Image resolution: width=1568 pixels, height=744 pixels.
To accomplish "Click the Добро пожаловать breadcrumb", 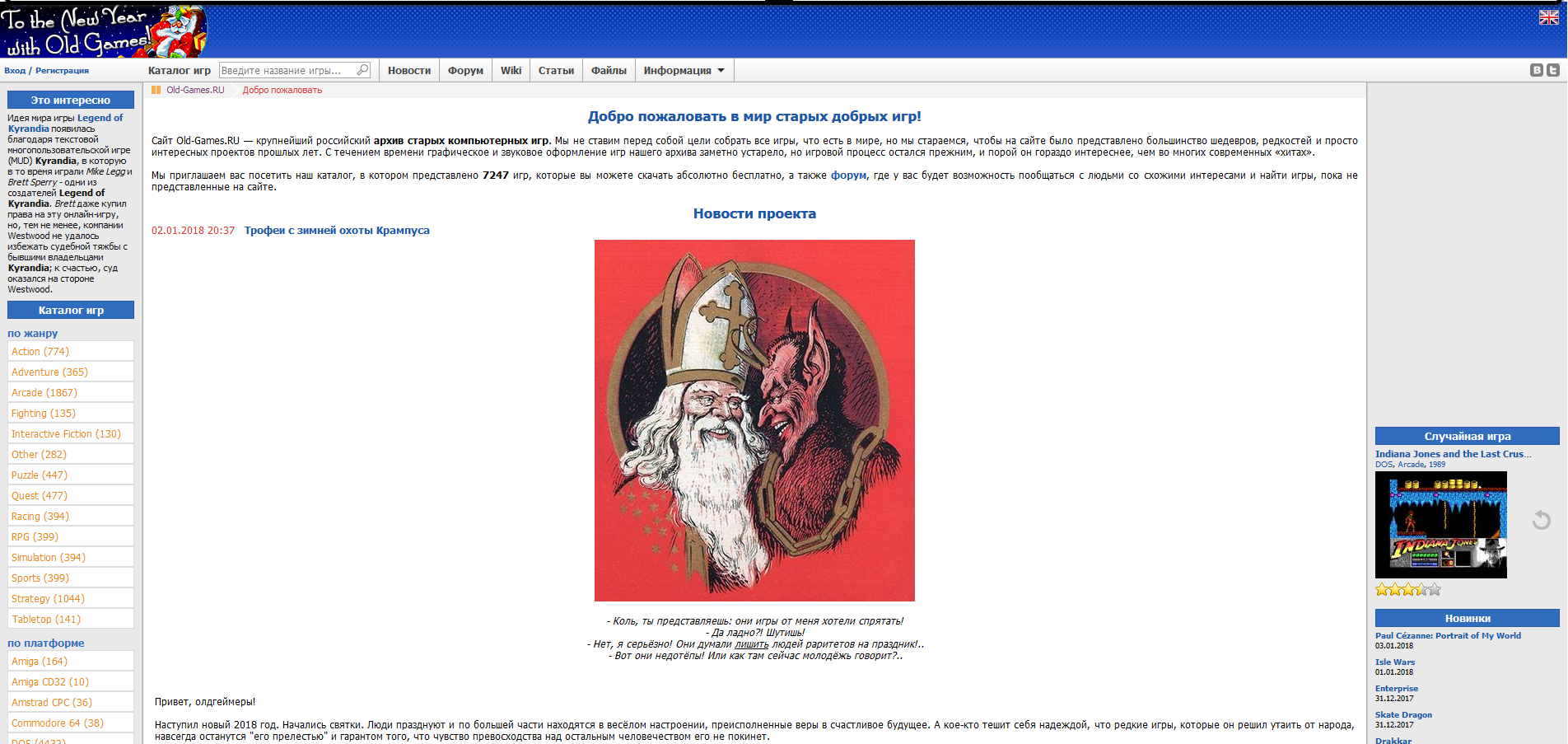I will 282,90.
